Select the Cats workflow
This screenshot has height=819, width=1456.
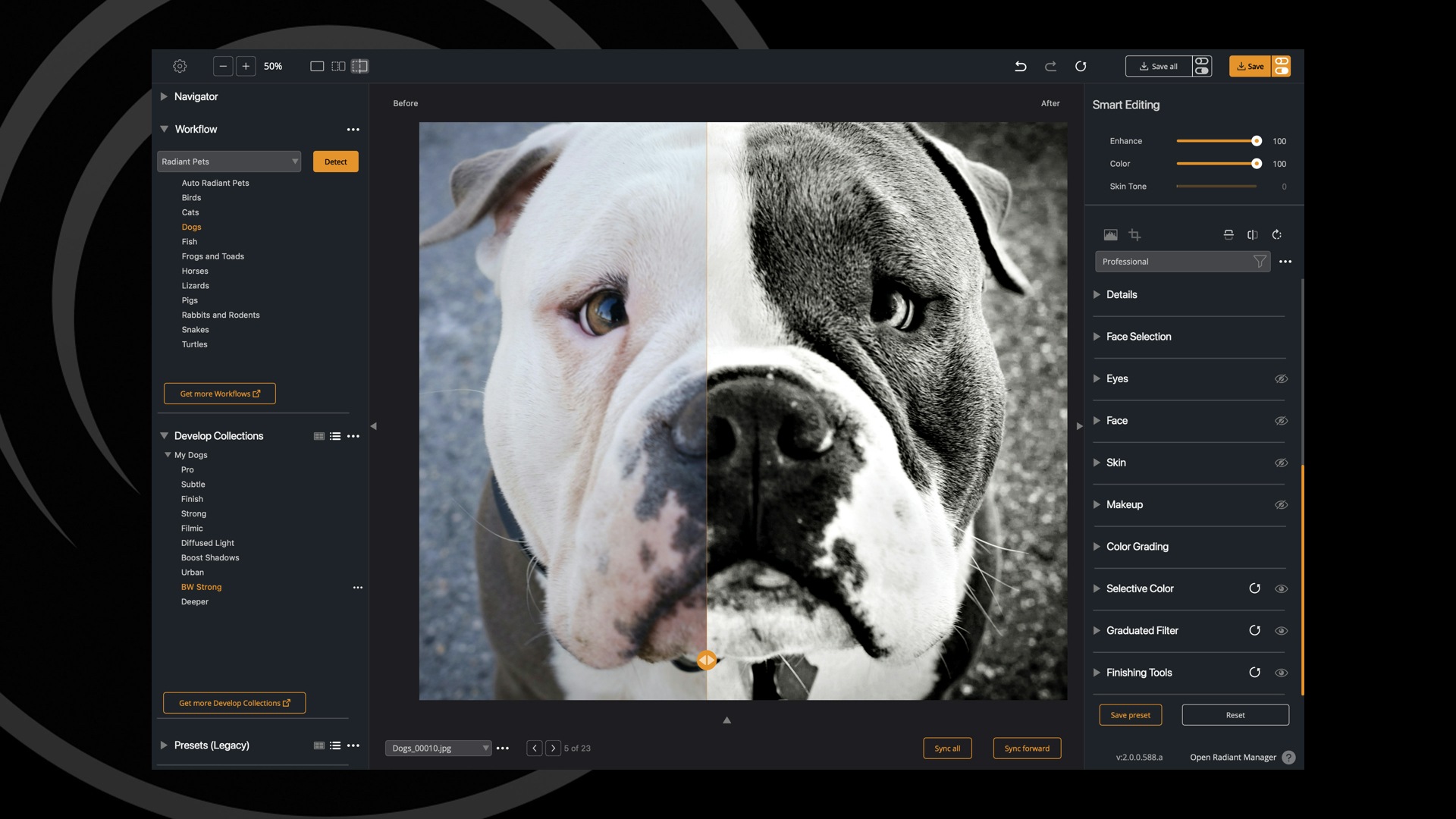[x=190, y=212]
